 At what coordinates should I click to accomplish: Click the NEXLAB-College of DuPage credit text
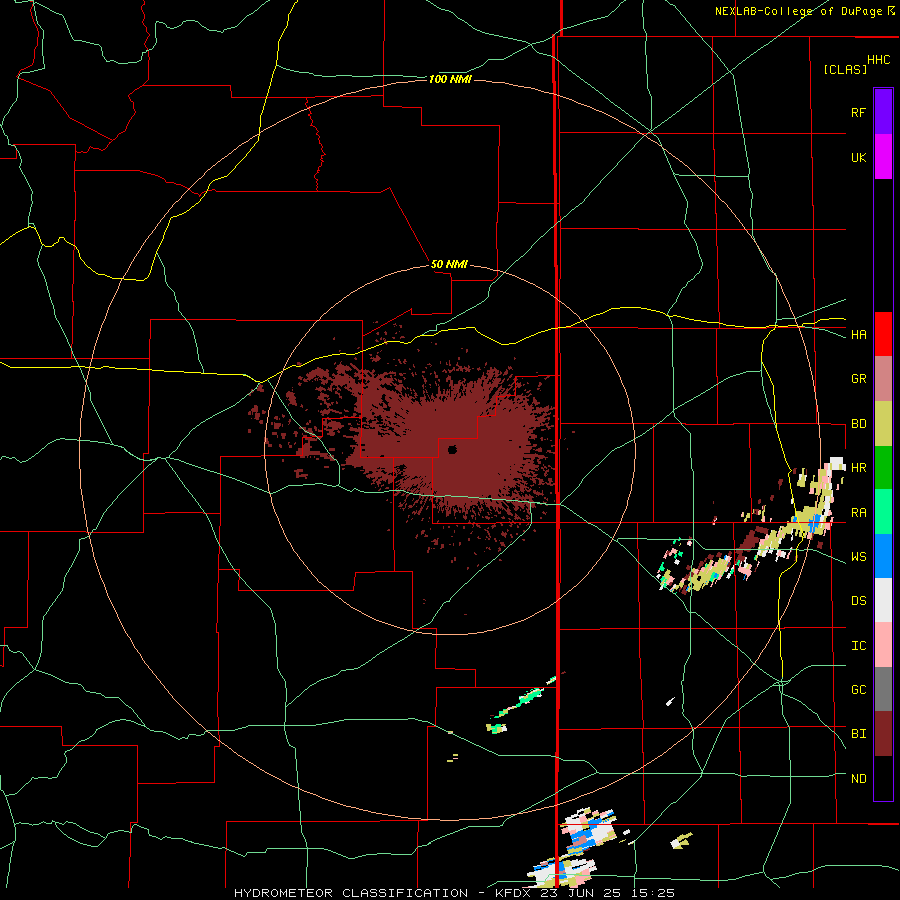click(798, 11)
